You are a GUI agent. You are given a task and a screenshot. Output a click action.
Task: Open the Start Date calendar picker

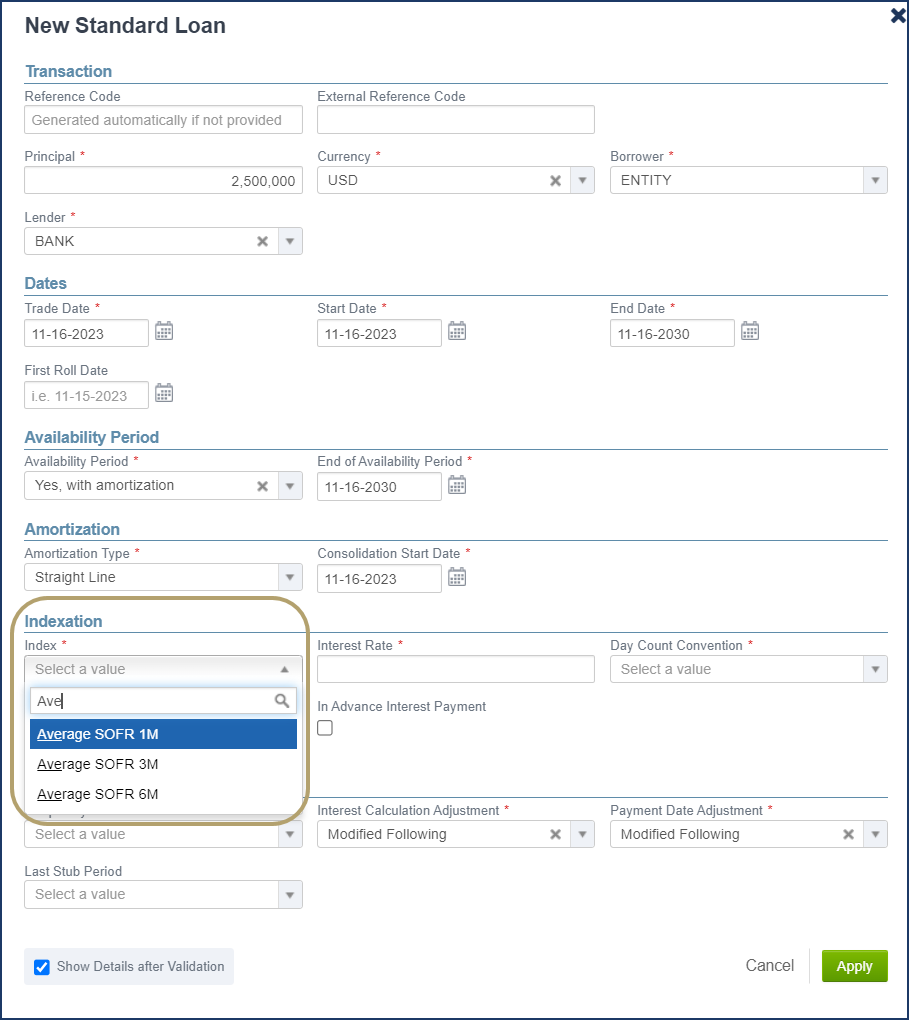[x=457, y=331]
